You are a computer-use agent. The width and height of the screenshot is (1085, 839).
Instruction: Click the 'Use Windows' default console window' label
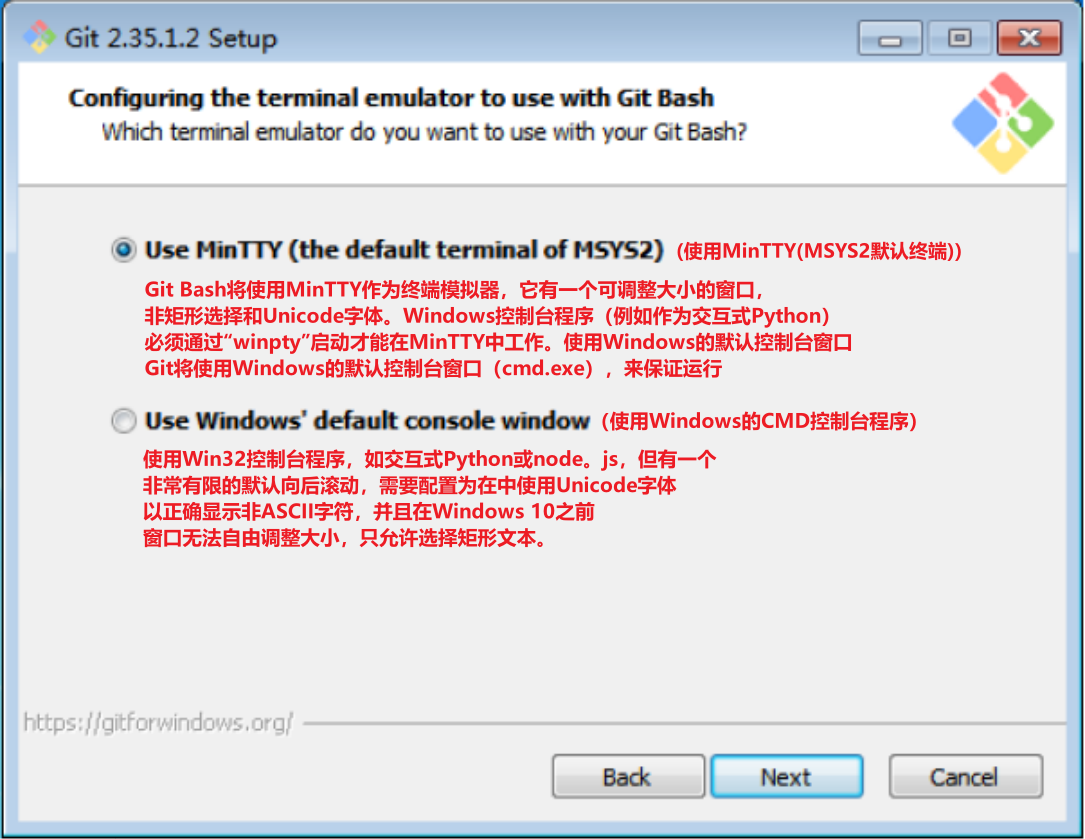tap(367, 420)
